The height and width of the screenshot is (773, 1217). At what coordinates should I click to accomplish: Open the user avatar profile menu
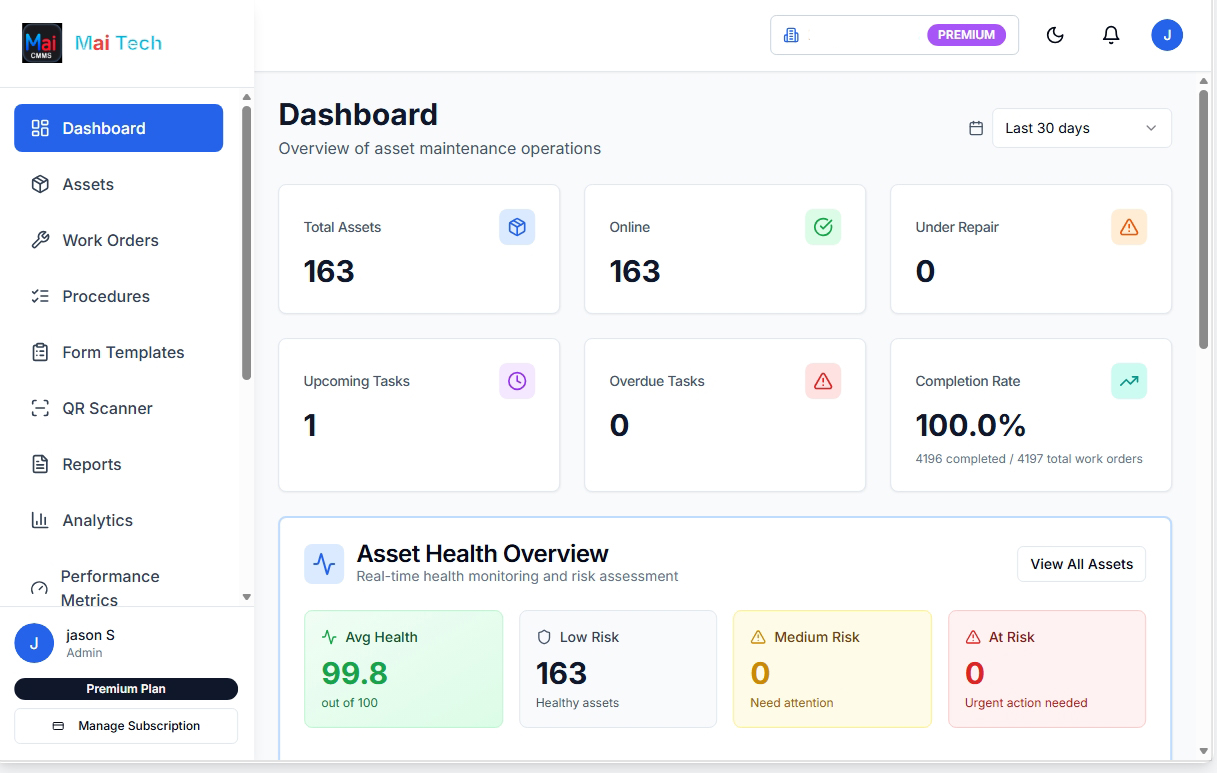(1167, 34)
